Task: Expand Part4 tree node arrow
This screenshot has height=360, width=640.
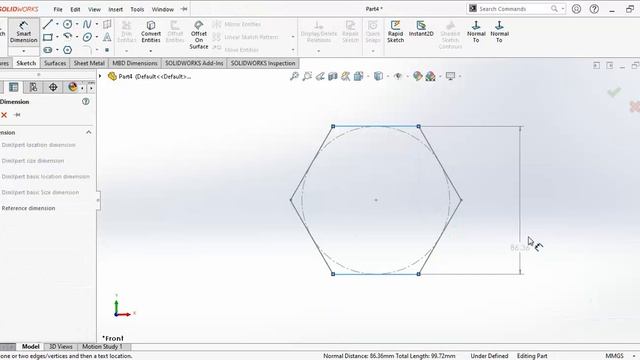Action: 100,76
